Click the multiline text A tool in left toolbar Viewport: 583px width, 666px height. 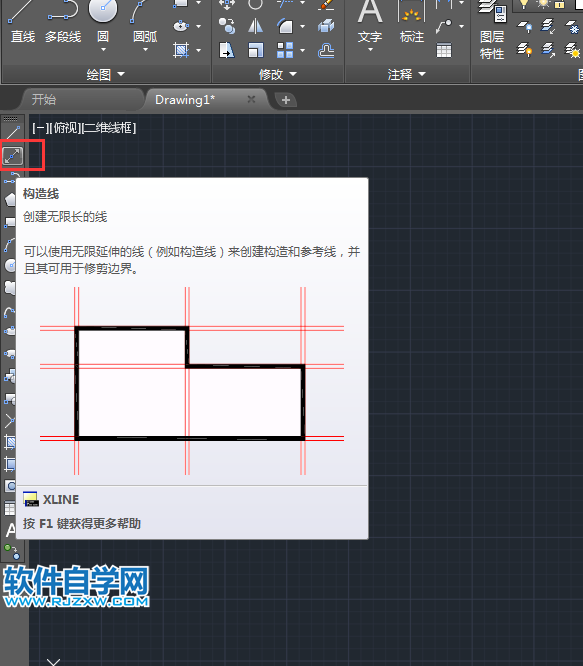coord(10,530)
